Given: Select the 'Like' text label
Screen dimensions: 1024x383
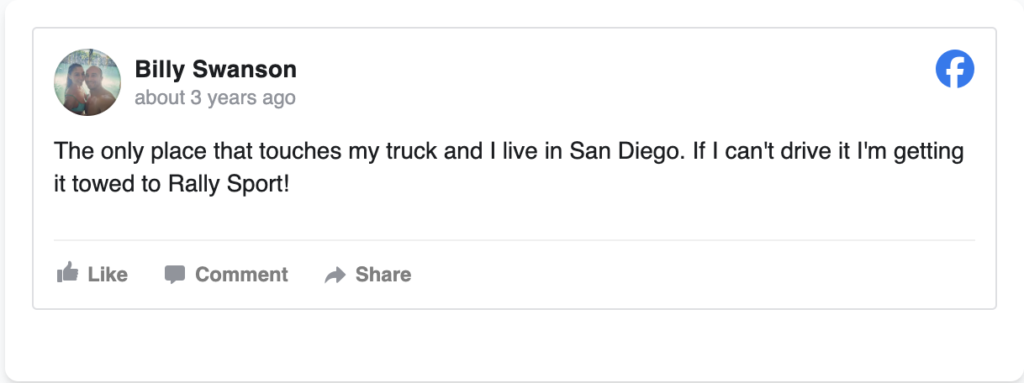Looking at the screenshot, I should point(108,275).
